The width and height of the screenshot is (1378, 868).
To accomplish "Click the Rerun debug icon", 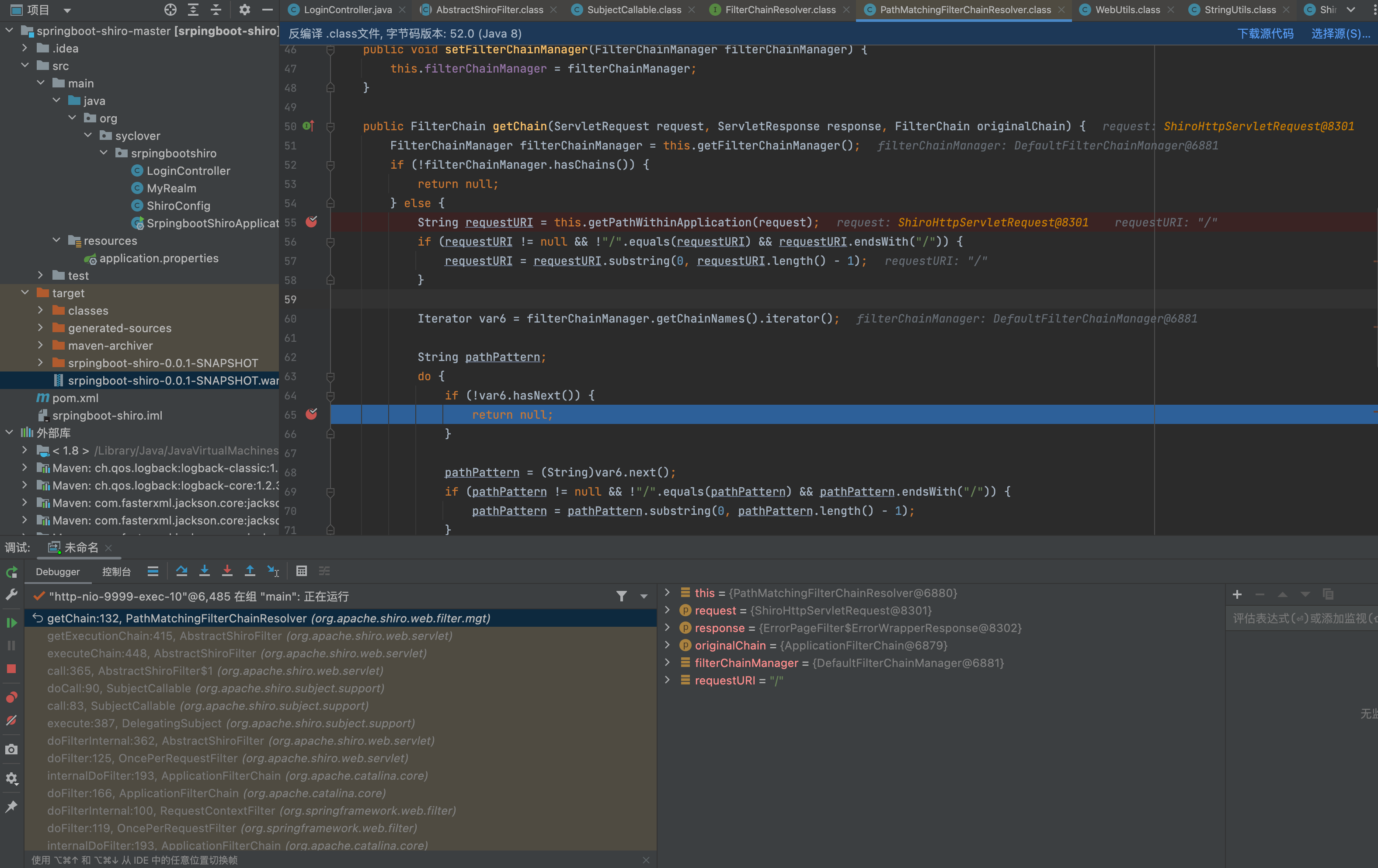I will (11, 572).
